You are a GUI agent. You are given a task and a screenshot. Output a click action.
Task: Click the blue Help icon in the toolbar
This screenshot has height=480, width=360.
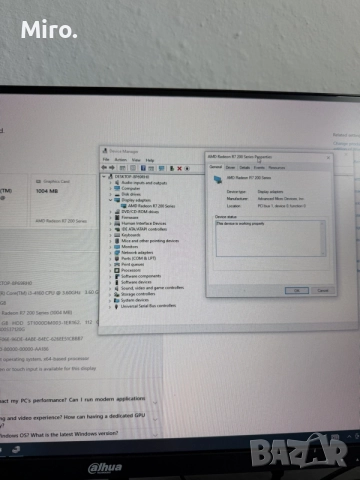click(x=143, y=168)
